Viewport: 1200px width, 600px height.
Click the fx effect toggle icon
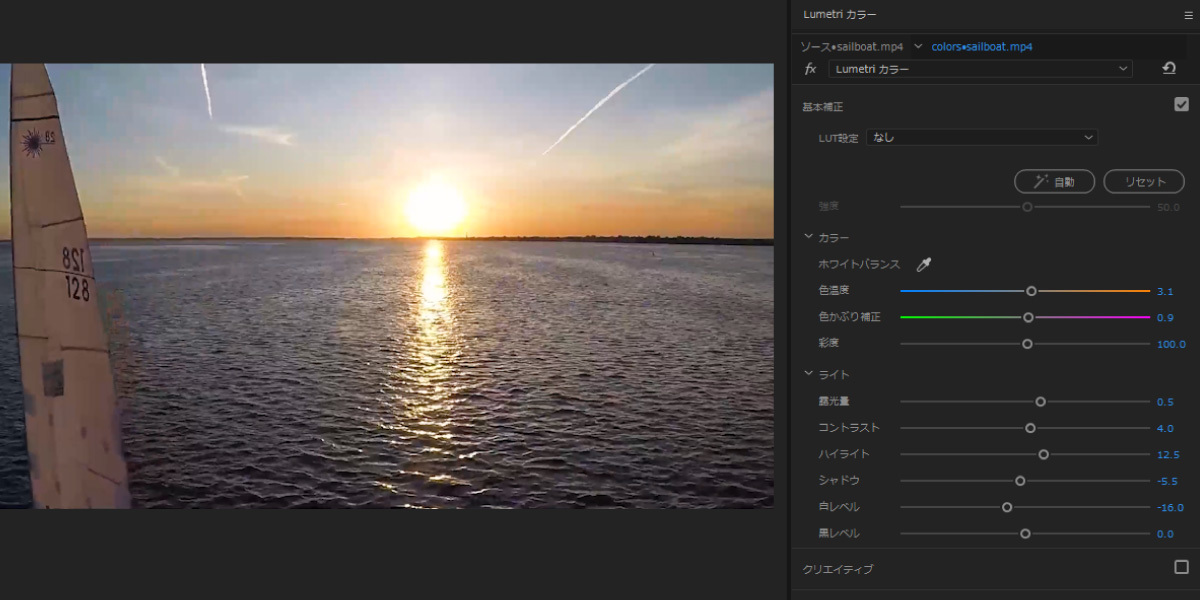click(x=811, y=69)
